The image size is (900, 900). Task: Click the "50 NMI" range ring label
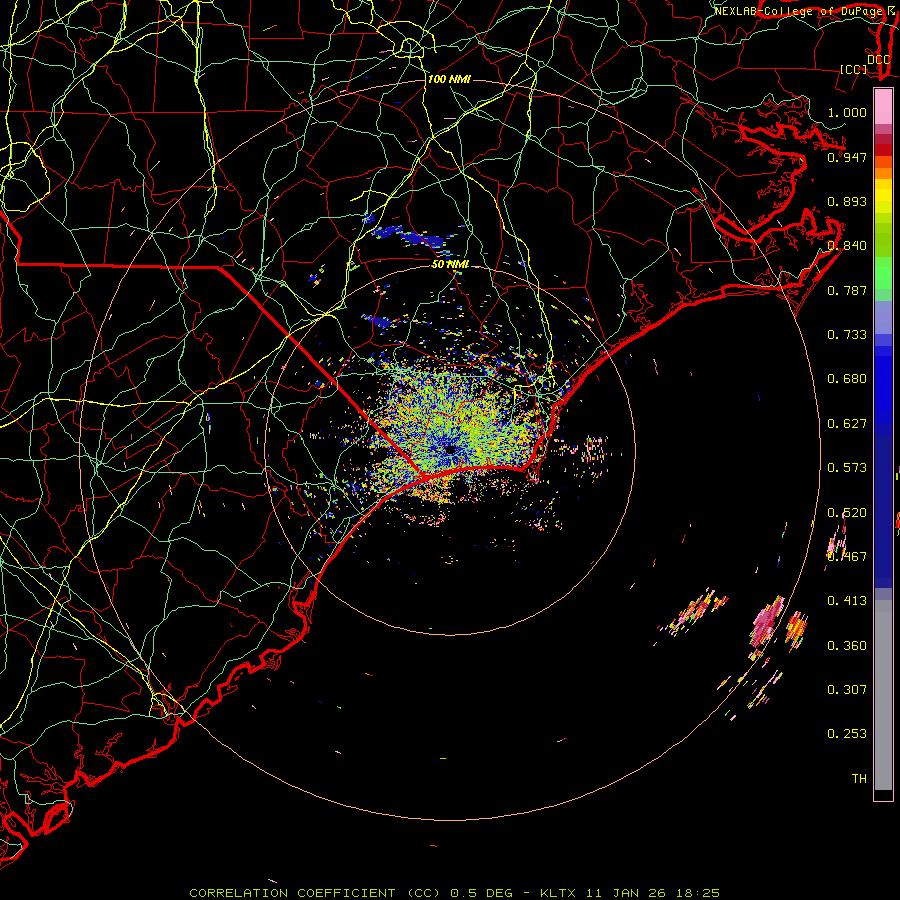(x=451, y=264)
